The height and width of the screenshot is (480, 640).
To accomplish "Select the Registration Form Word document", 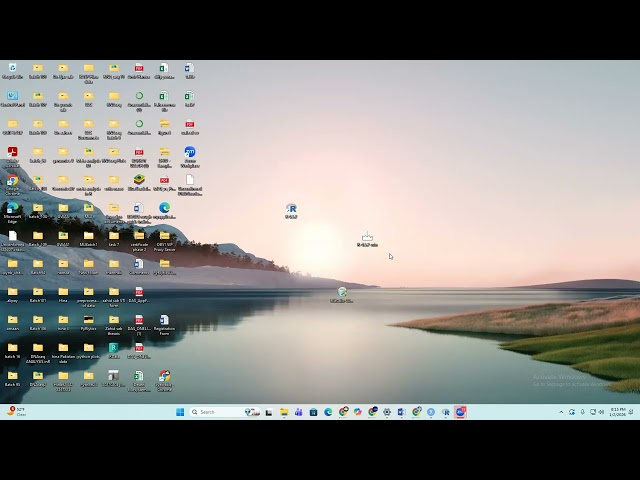I will click(x=164, y=321).
